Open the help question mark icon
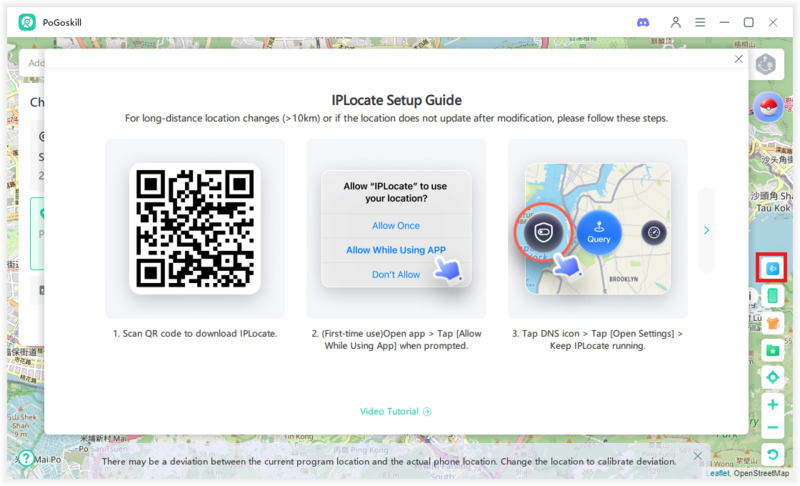The height and width of the screenshot is (486, 800). pyautogui.click(x=26, y=458)
